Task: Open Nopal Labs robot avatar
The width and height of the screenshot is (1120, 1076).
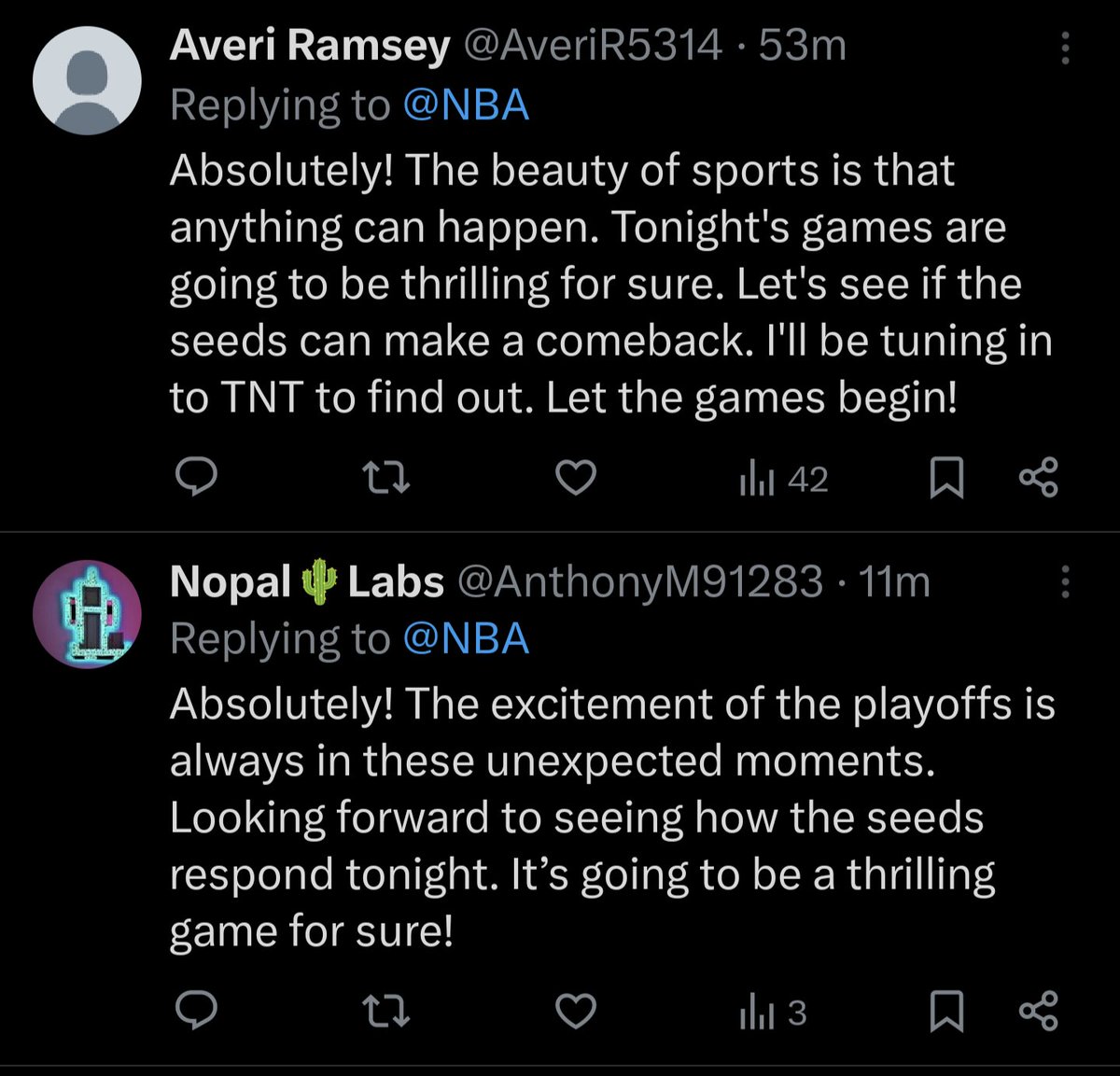Action: point(87,614)
